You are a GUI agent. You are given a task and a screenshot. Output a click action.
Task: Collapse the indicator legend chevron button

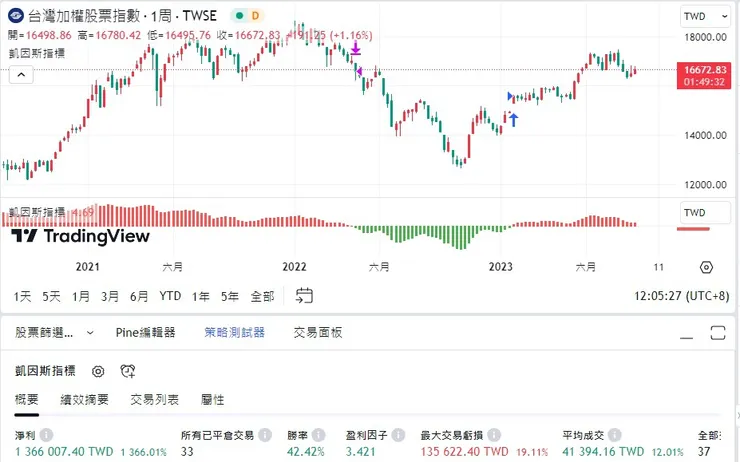21,75
